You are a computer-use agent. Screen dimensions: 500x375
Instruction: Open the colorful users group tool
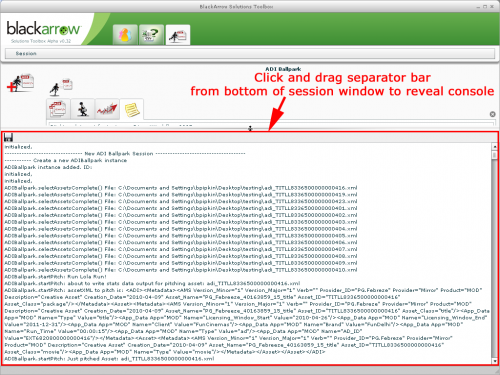point(125,34)
